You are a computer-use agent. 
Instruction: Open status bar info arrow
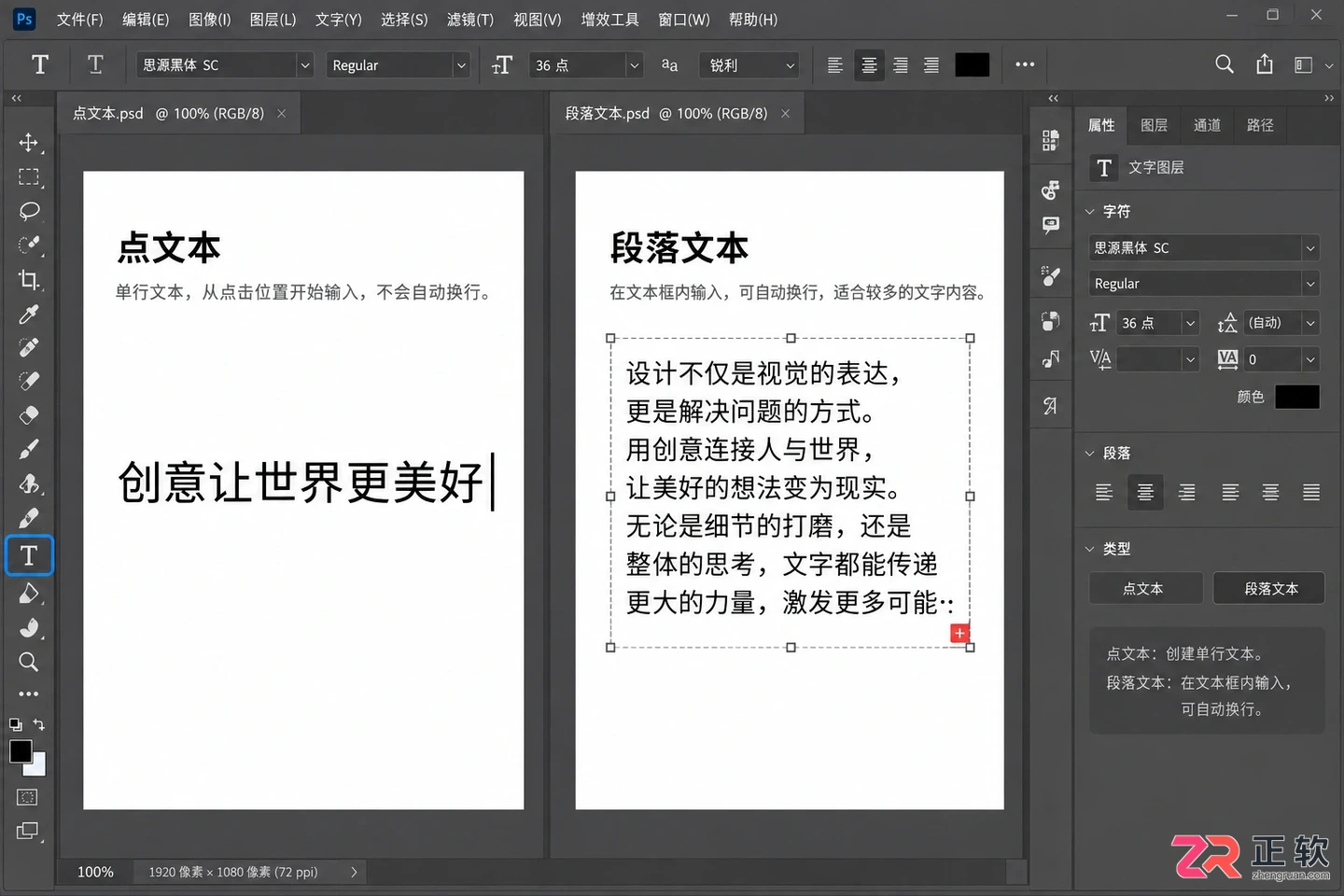click(354, 872)
